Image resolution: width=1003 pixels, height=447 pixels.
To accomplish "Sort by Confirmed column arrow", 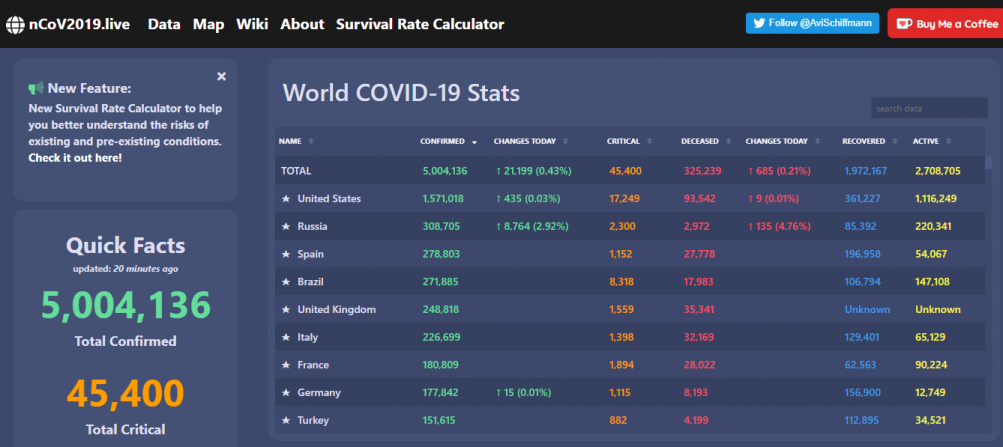I will tap(474, 142).
